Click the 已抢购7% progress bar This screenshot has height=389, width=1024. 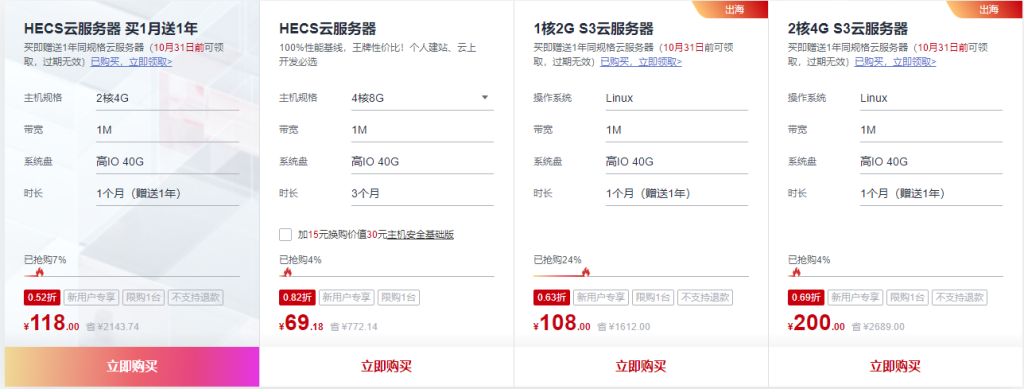click(x=132, y=275)
